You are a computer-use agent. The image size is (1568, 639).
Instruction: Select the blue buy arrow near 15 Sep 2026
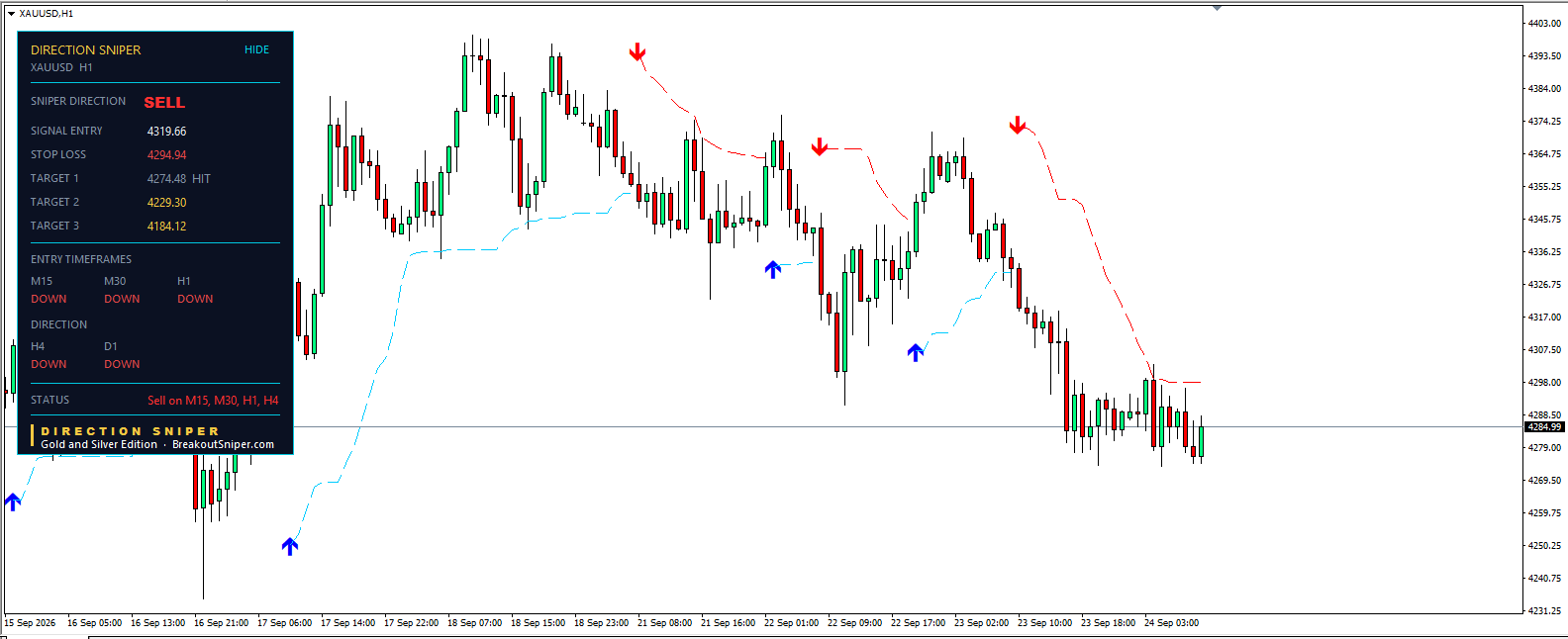pos(13,502)
